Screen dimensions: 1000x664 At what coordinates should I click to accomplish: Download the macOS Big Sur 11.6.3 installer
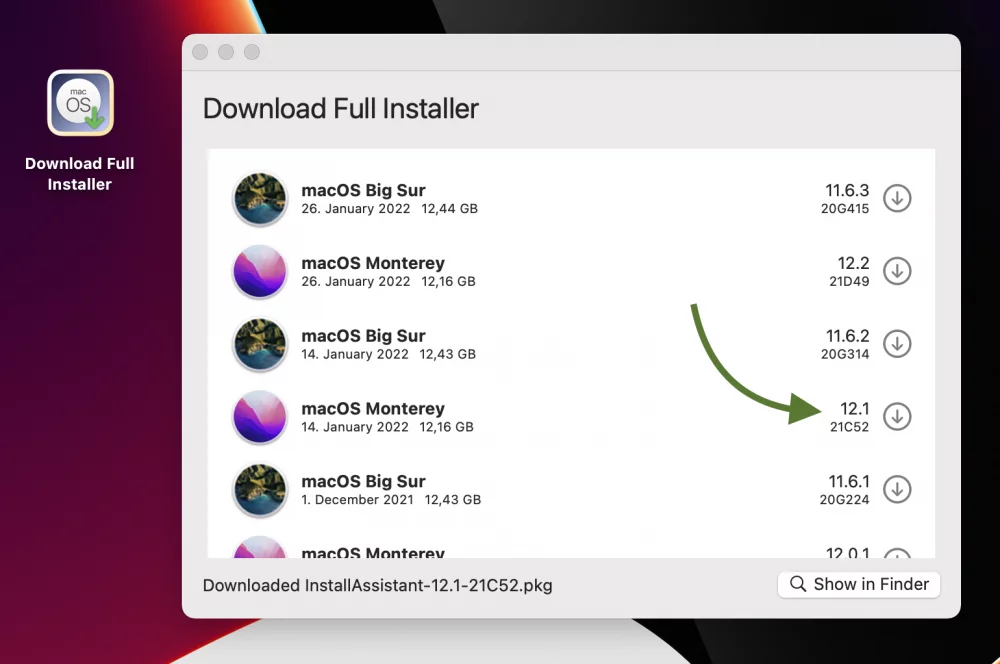897,198
